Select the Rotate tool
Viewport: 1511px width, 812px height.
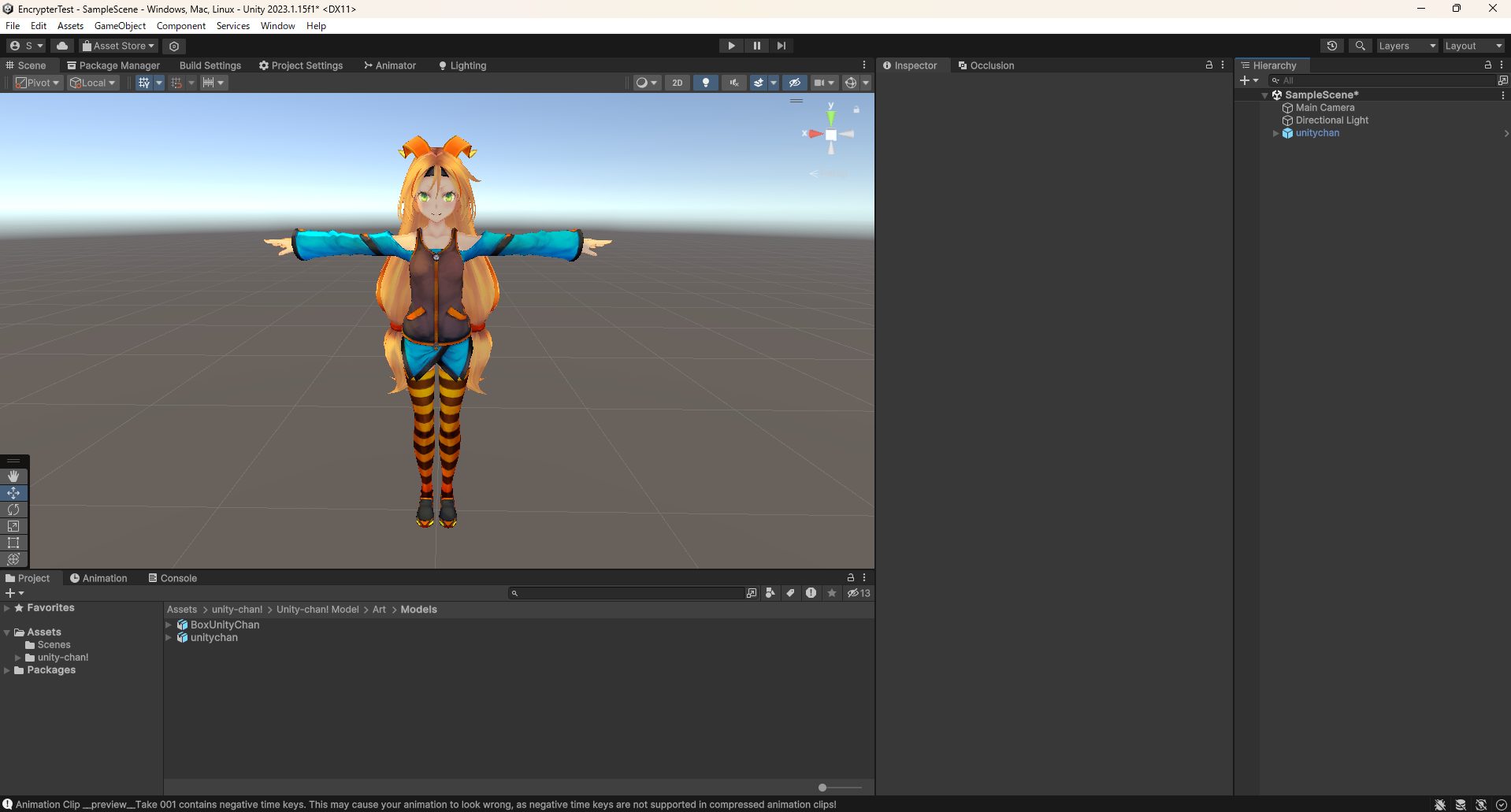[13, 510]
